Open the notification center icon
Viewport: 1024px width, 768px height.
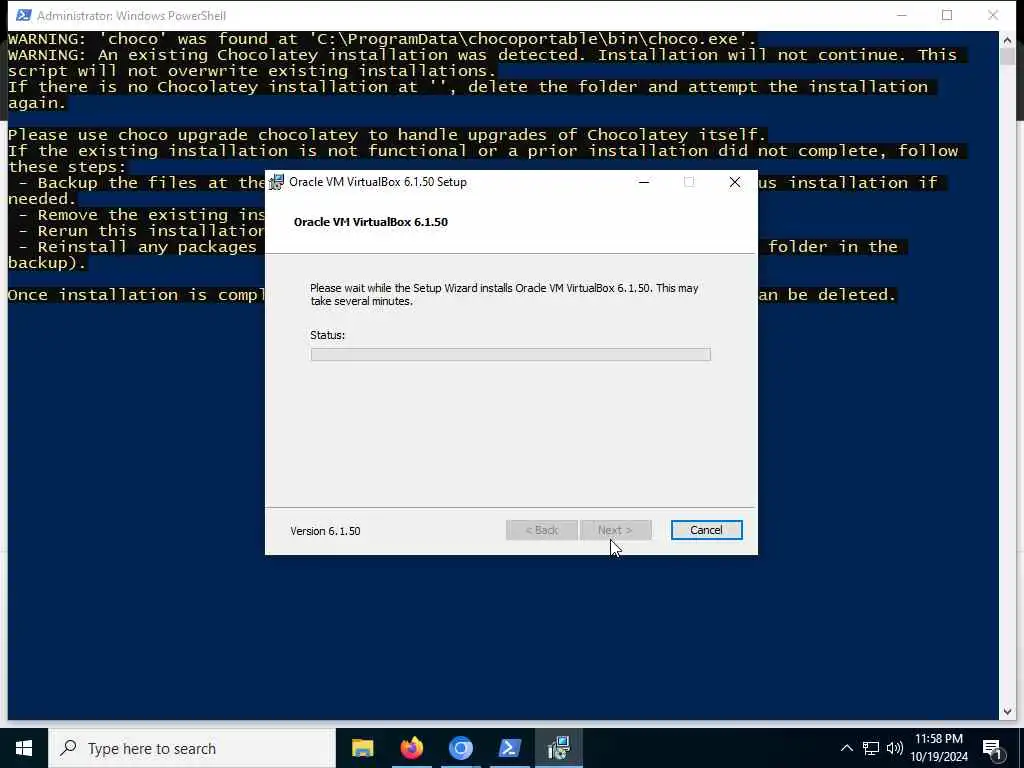[x=992, y=748]
